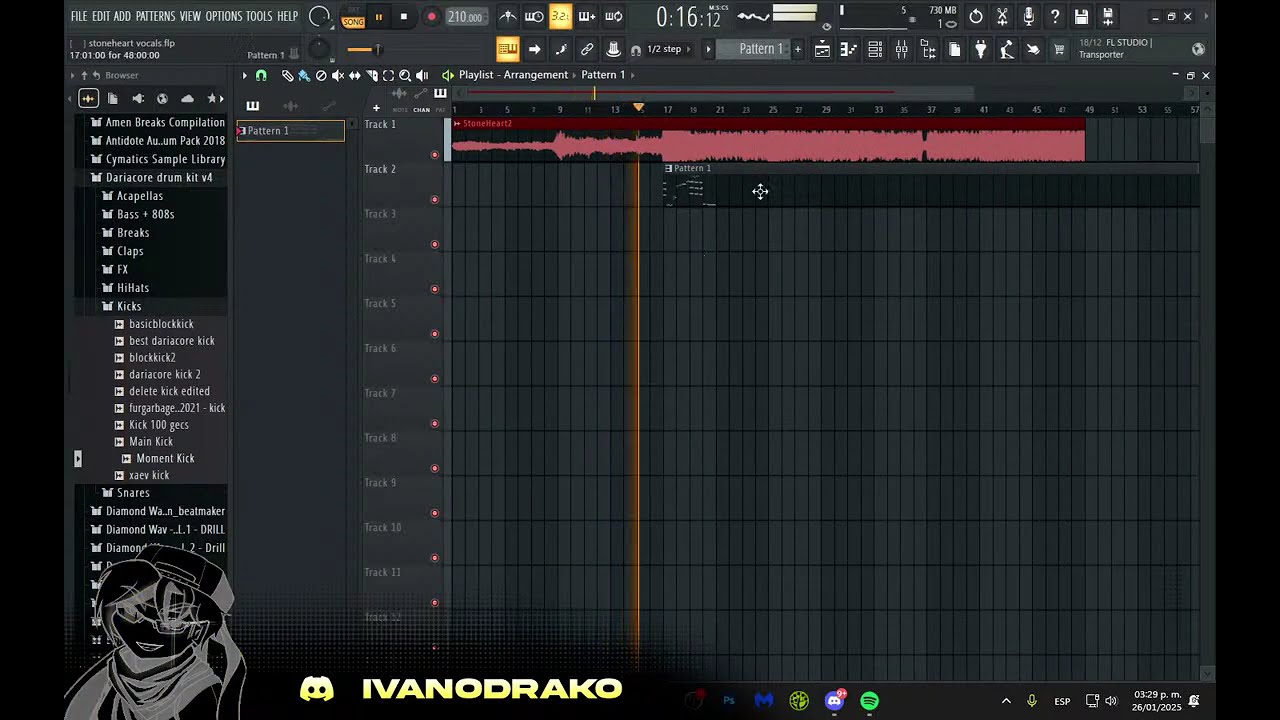Select the Moment Kick sample
Image resolution: width=1280 pixels, height=720 pixels.
click(165, 458)
